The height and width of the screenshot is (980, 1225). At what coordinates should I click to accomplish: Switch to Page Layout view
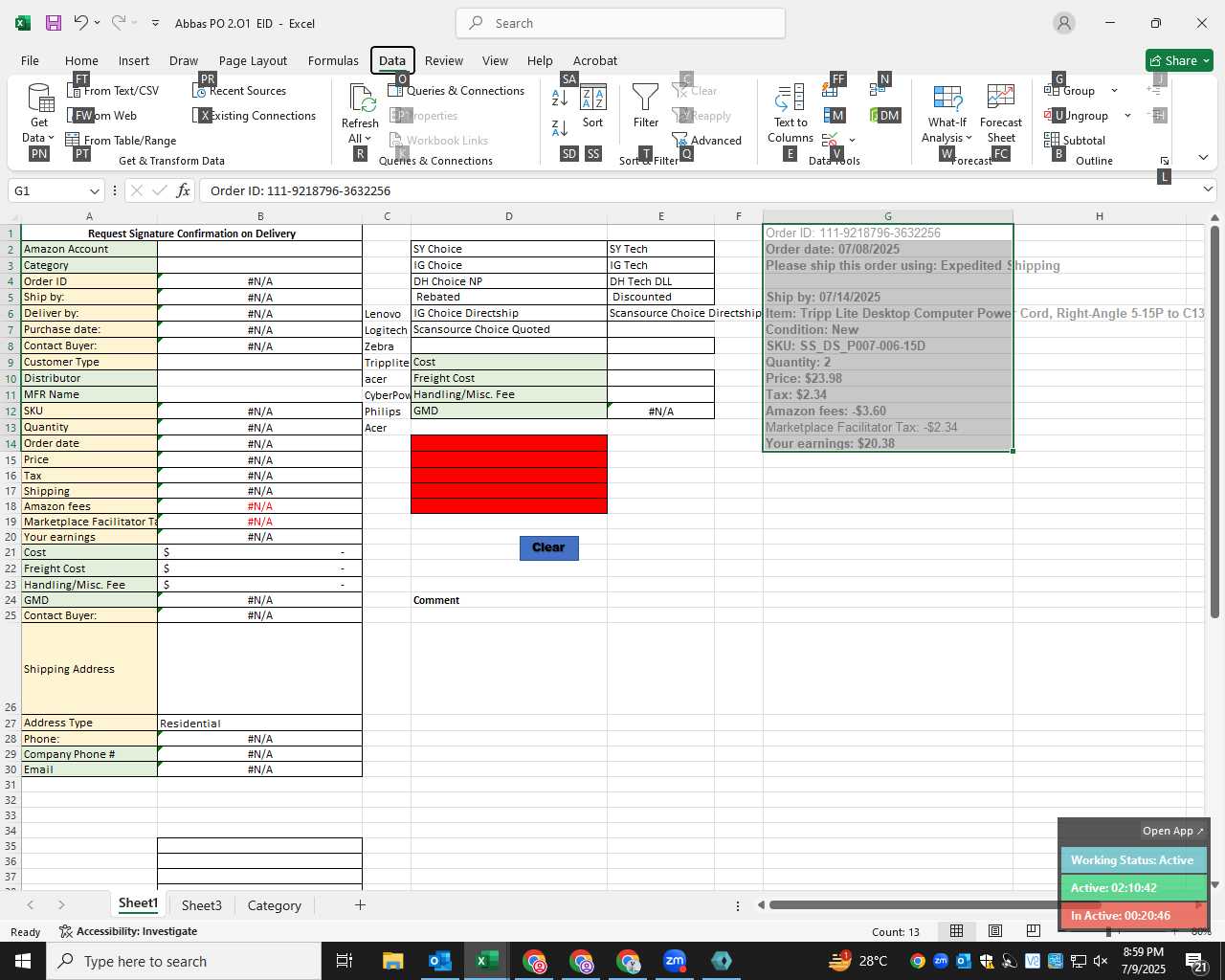[994, 931]
